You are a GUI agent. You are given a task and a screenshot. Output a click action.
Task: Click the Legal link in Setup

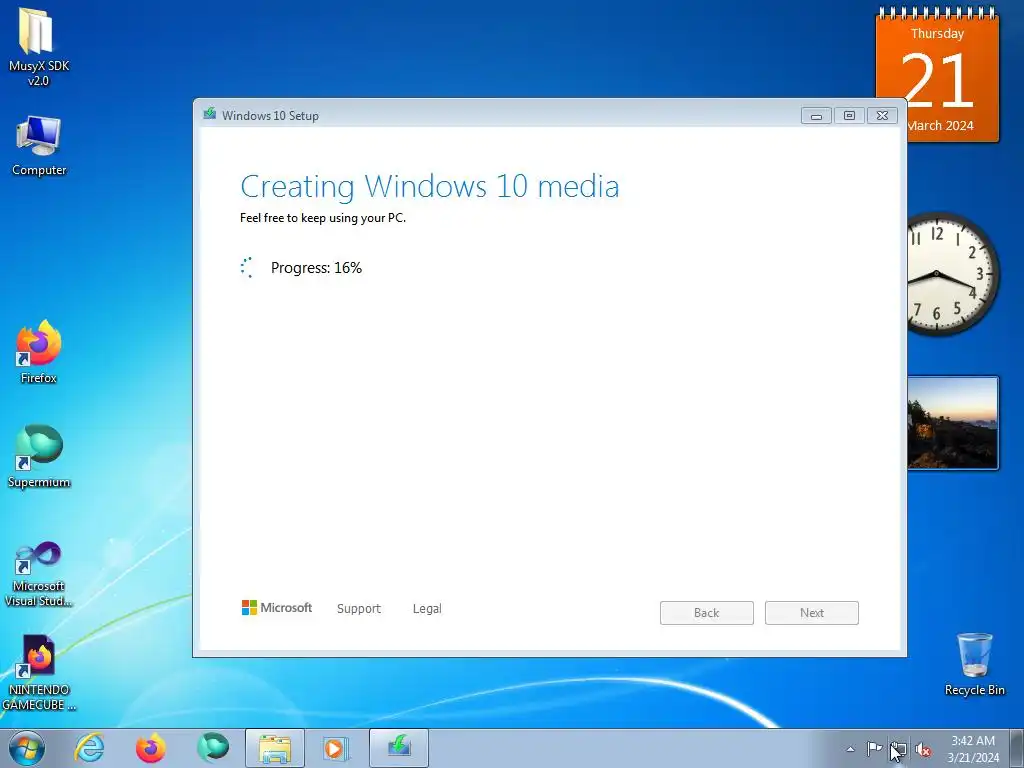click(x=427, y=609)
